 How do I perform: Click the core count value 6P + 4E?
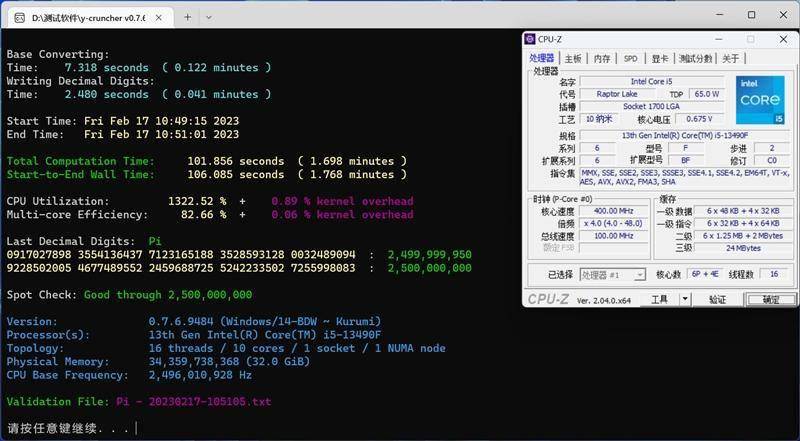705,275
